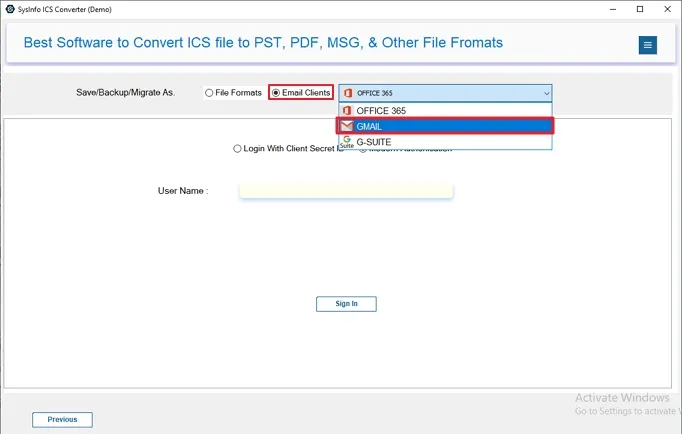Choose Login With Client Secret radio option
This screenshot has height=434, width=682.
237,149
